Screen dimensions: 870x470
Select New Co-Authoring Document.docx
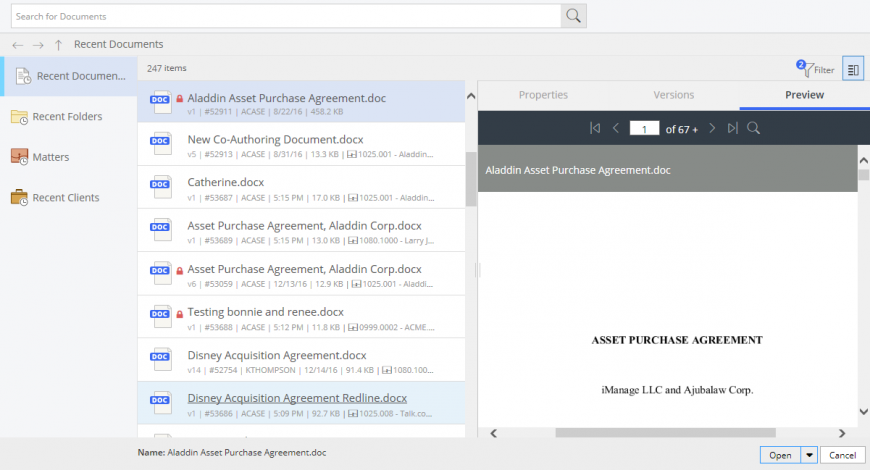point(301,145)
